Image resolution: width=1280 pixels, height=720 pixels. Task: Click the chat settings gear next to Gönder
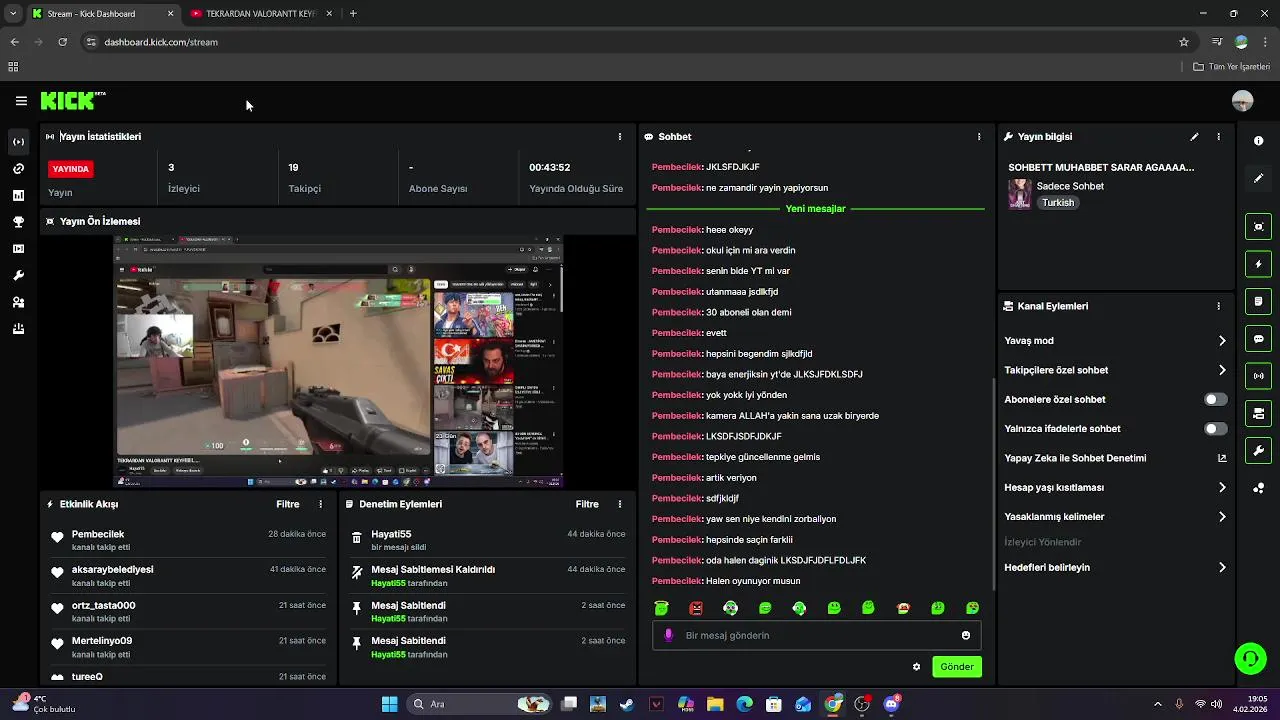point(916,667)
